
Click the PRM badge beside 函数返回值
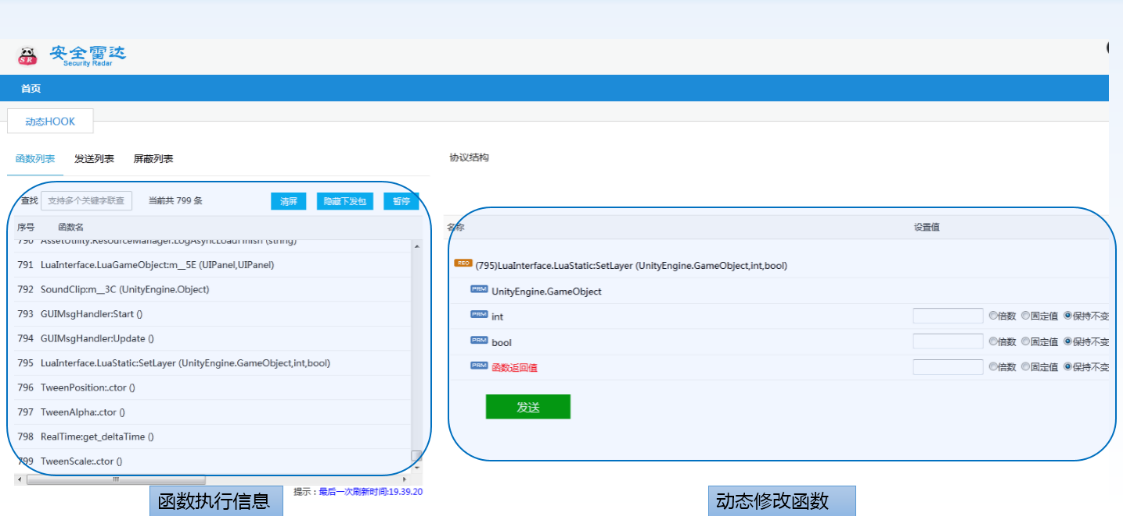pyautogui.click(x=479, y=366)
